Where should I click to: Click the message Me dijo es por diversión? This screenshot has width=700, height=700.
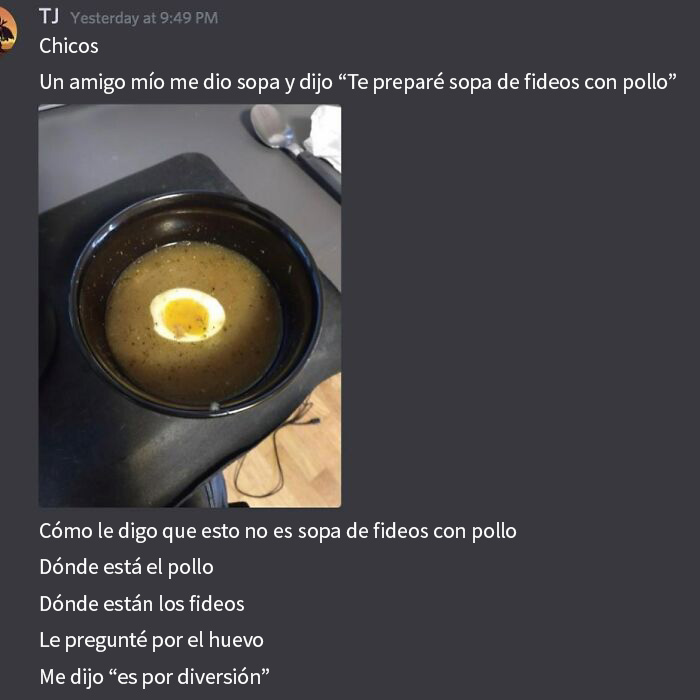tap(154, 677)
